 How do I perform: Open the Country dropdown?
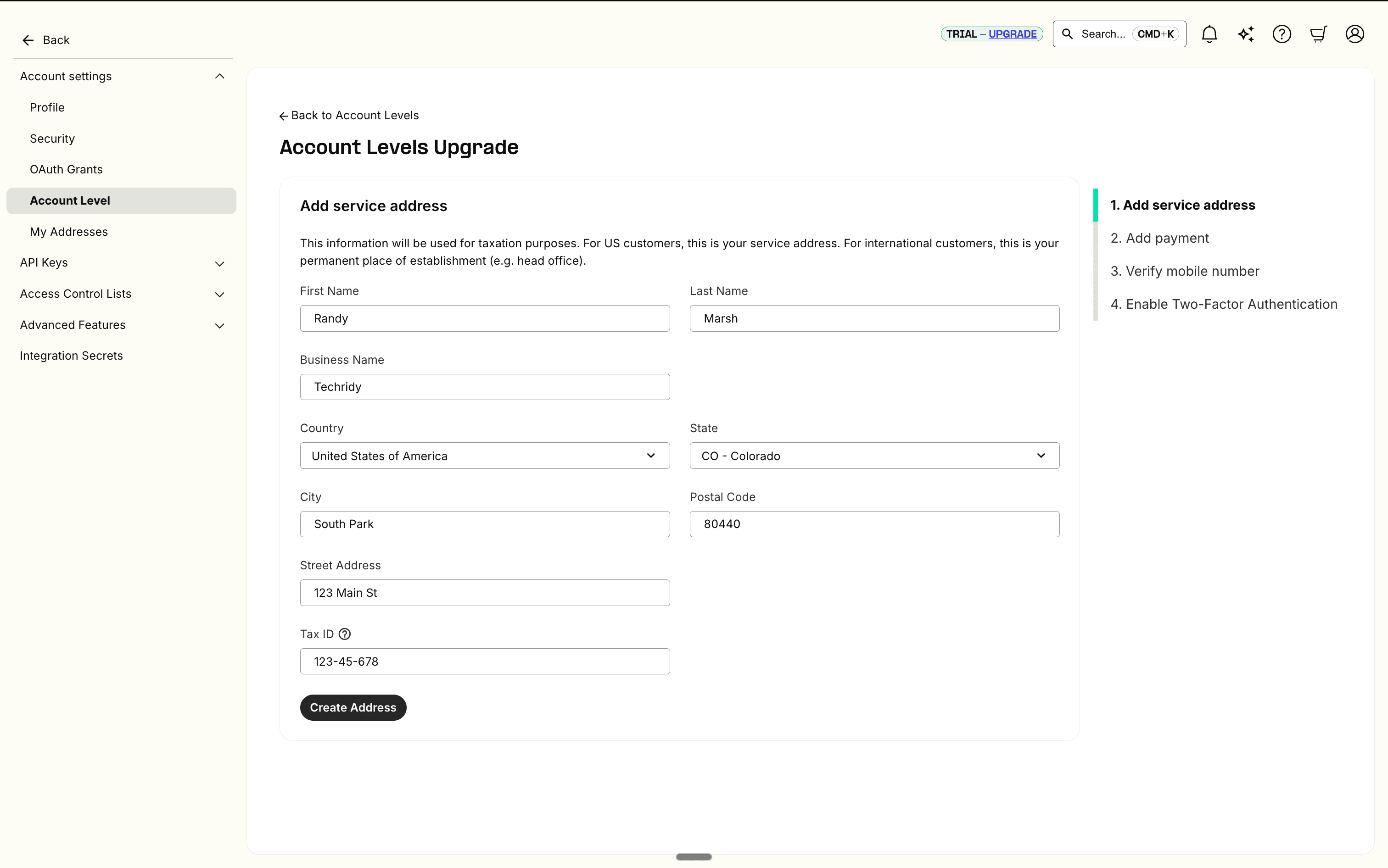click(x=485, y=456)
